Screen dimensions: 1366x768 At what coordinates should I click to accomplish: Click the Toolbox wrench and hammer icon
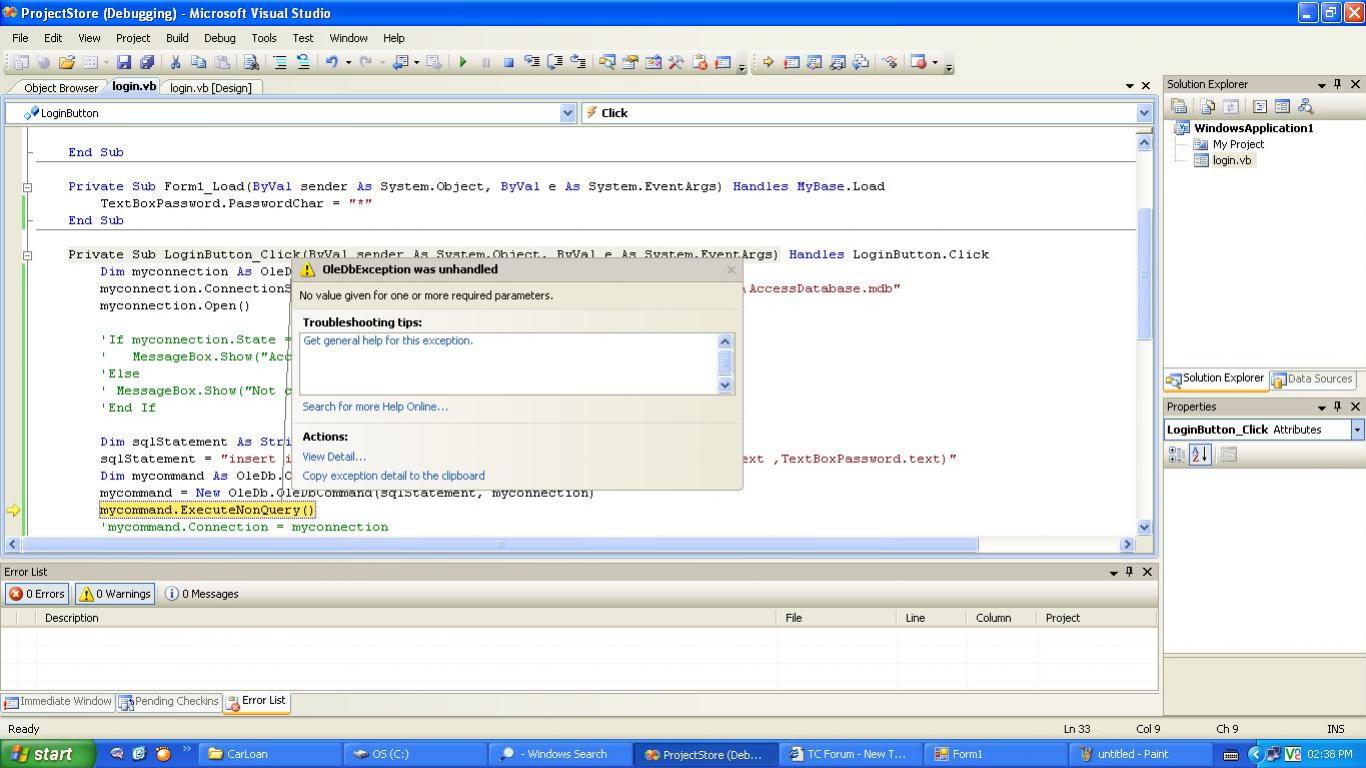point(676,62)
